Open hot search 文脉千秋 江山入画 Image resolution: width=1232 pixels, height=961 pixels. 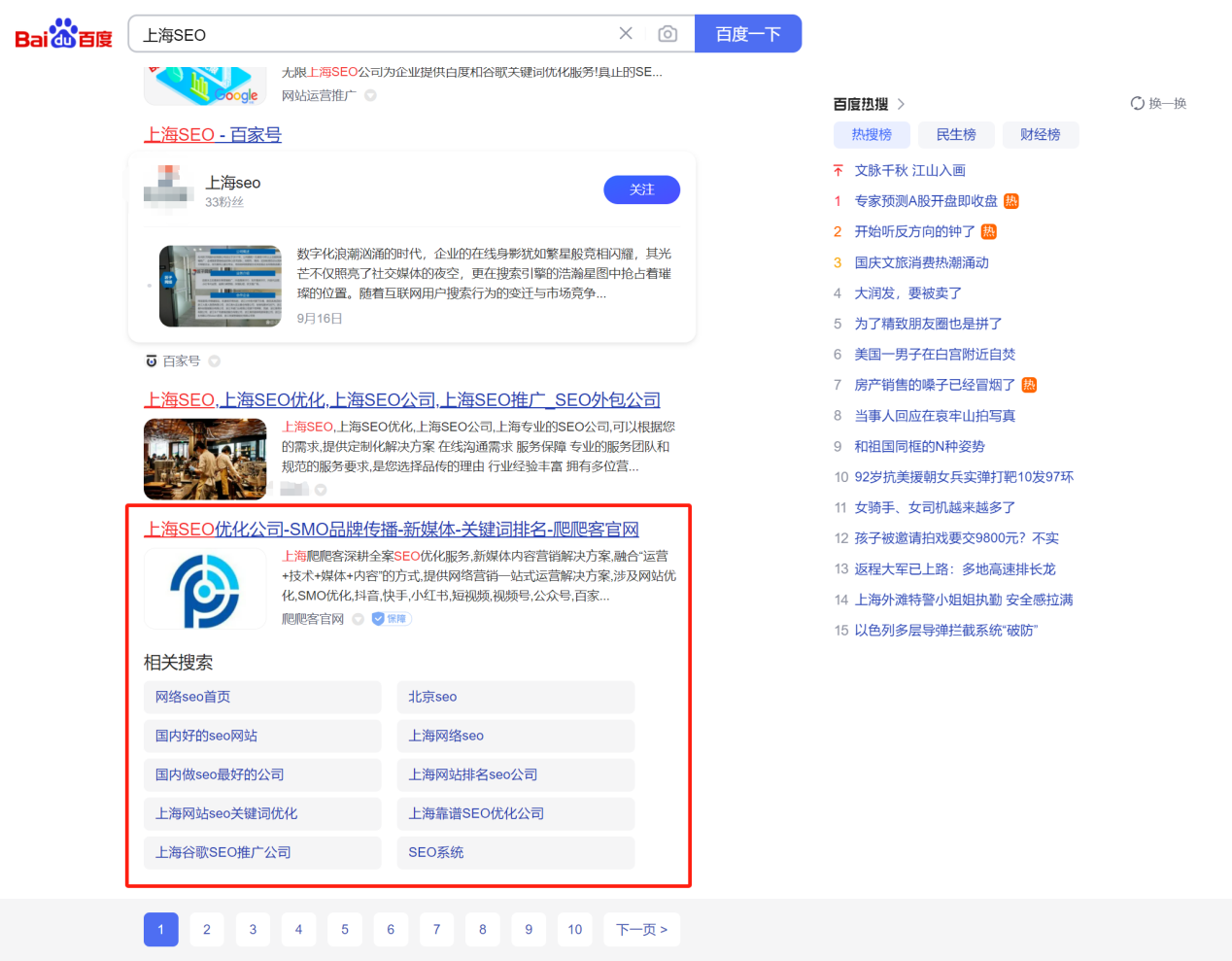click(909, 171)
